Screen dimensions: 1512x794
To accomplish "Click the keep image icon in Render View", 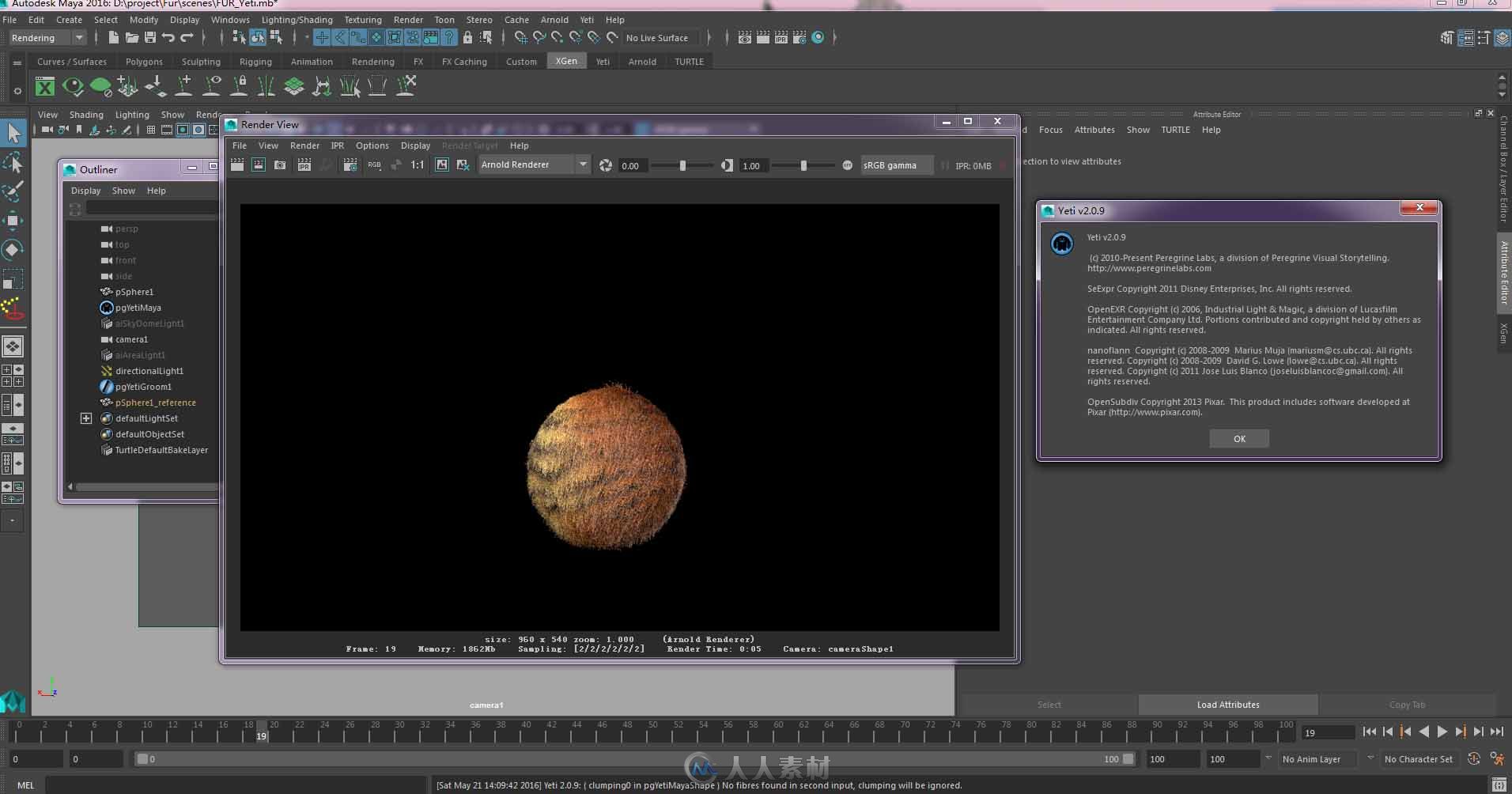I will point(442,164).
